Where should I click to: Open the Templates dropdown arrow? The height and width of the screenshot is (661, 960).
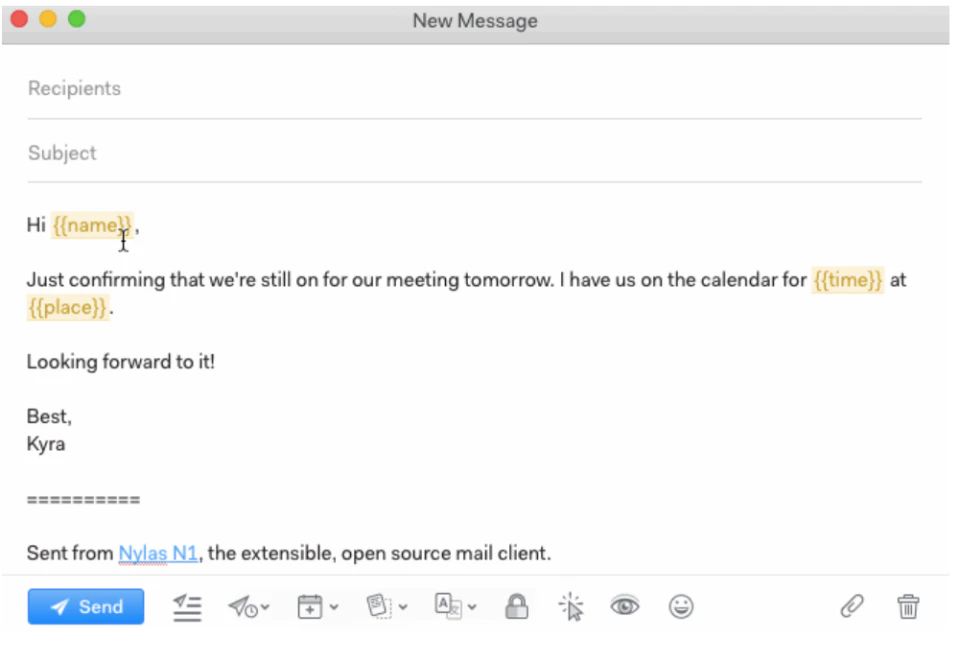pyautogui.click(x=402, y=607)
